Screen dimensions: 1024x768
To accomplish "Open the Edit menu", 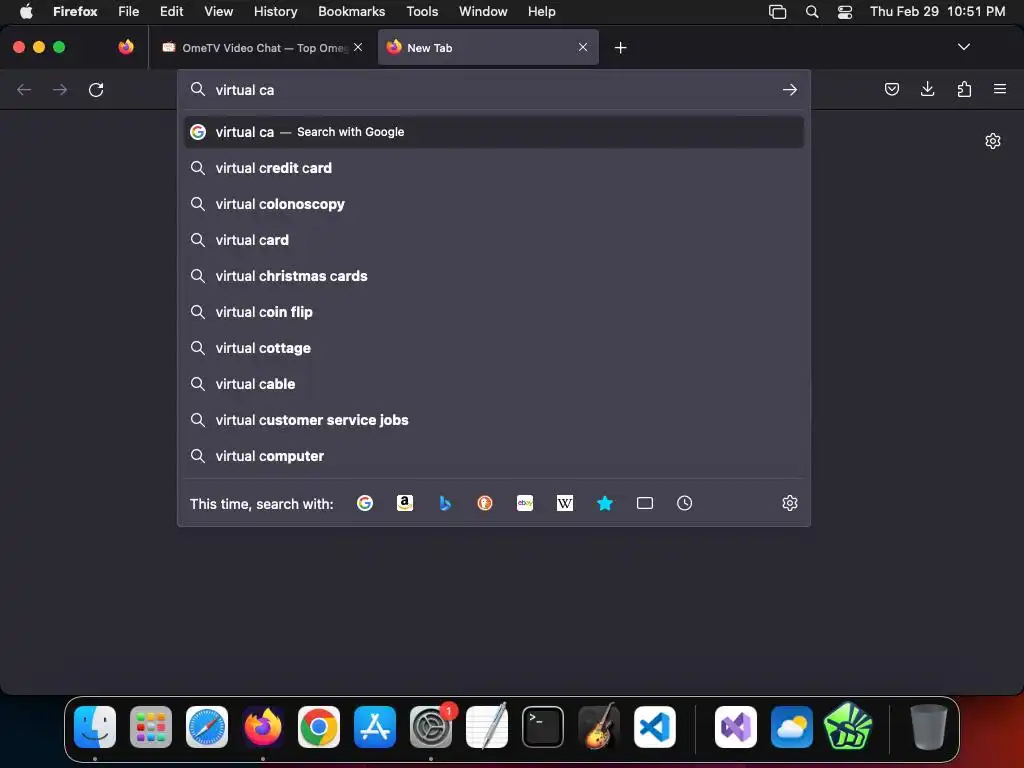I will pyautogui.click(x=171, y=11).
